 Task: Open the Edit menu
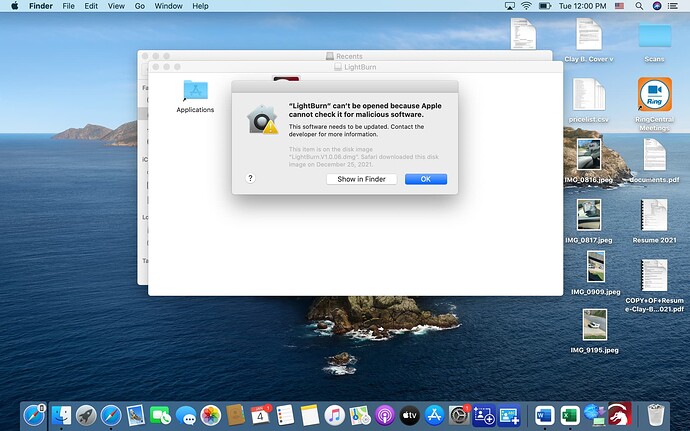coord(91,6)
